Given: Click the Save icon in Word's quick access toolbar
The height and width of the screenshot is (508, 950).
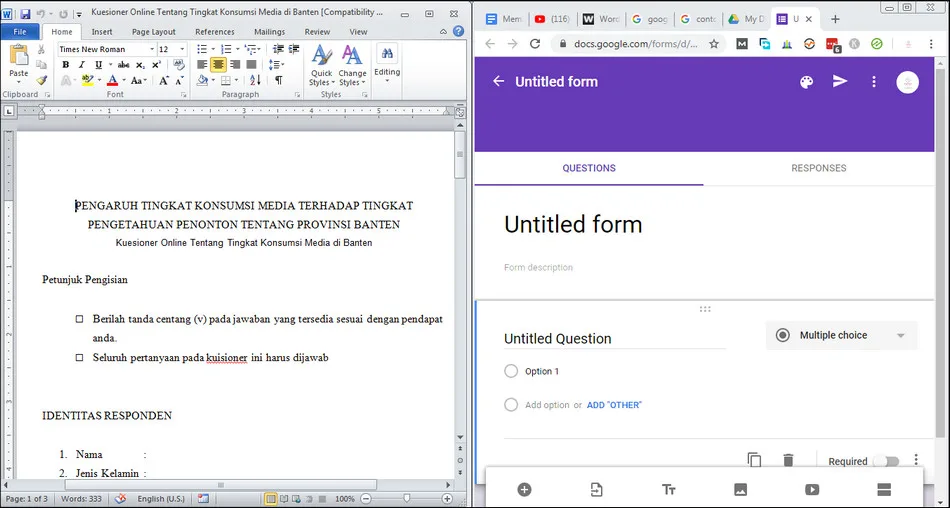Looking at the screenshot, I should (25, 13).
